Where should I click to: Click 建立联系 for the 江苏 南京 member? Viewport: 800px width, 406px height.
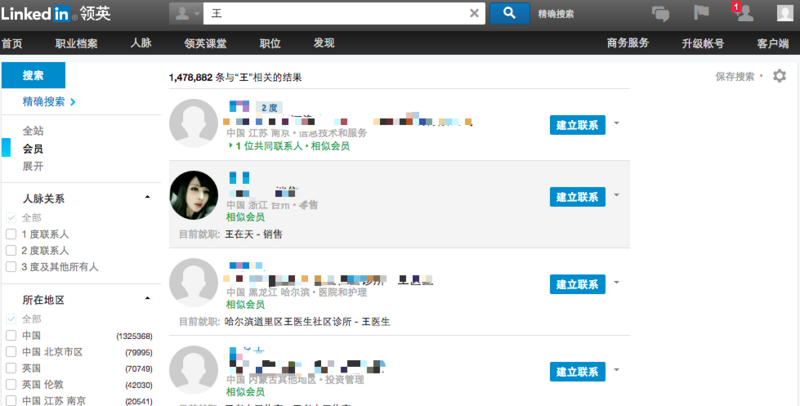pos(578,125)
